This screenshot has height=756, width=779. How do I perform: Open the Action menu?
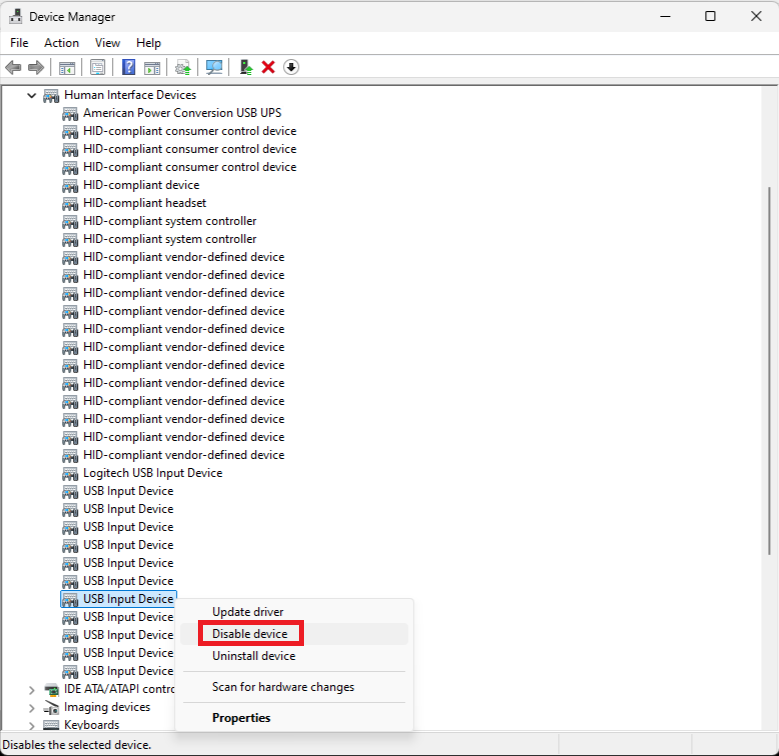coord(61,43)
